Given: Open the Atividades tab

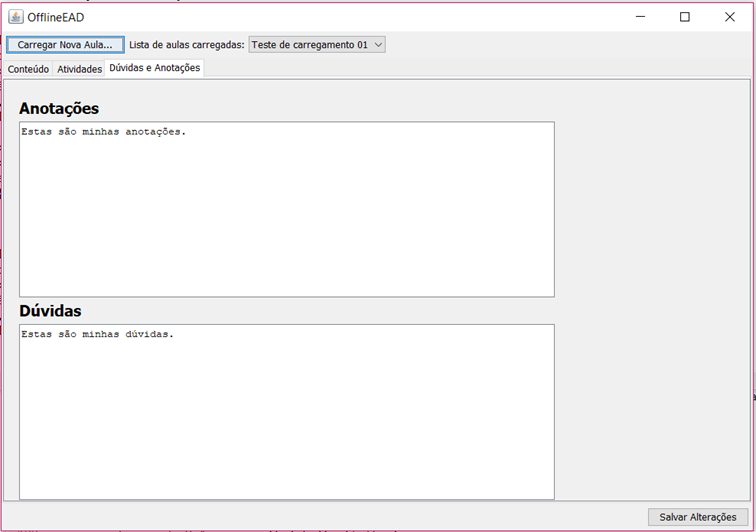Looking at the screenshot, I should [79, 69].
